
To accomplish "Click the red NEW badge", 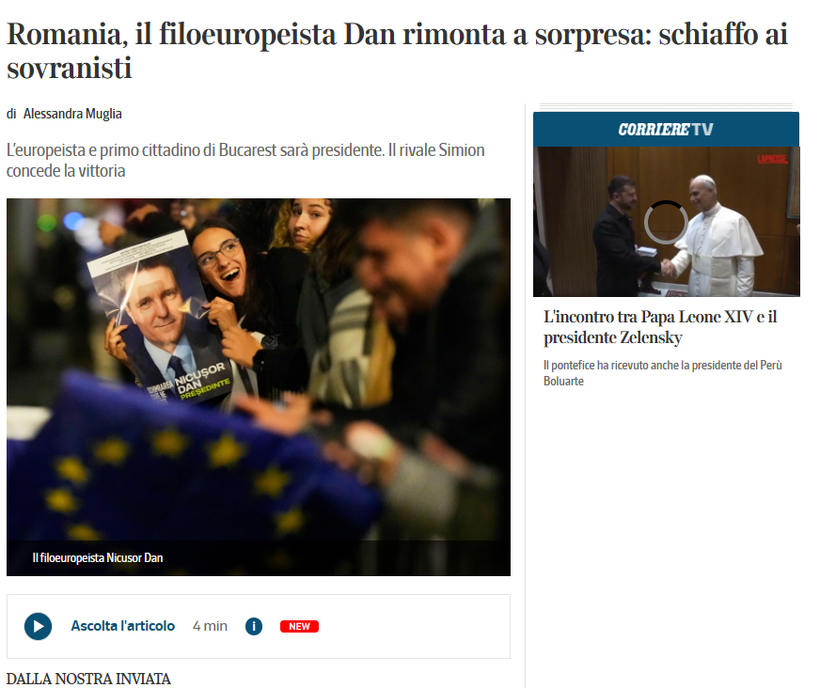I will (x=299, y=626).
